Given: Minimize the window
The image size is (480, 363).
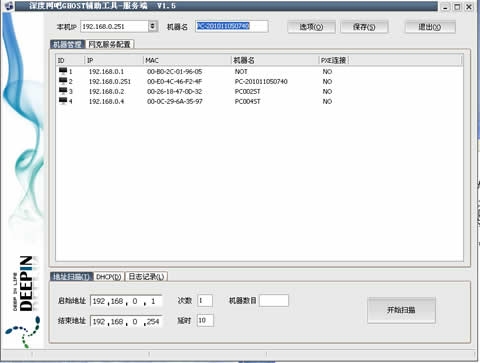Looking at the screenshot, I should [x=446, y=7].
